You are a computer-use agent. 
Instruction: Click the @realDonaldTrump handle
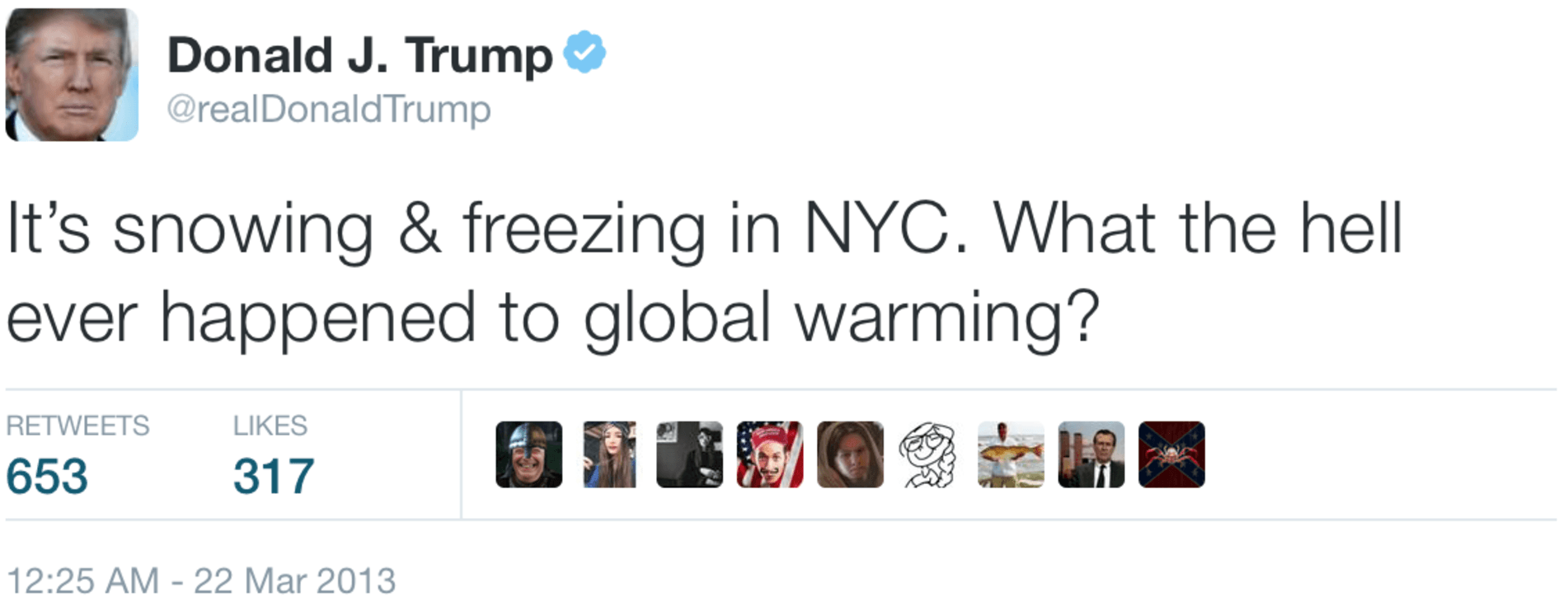tap(328, 109)
